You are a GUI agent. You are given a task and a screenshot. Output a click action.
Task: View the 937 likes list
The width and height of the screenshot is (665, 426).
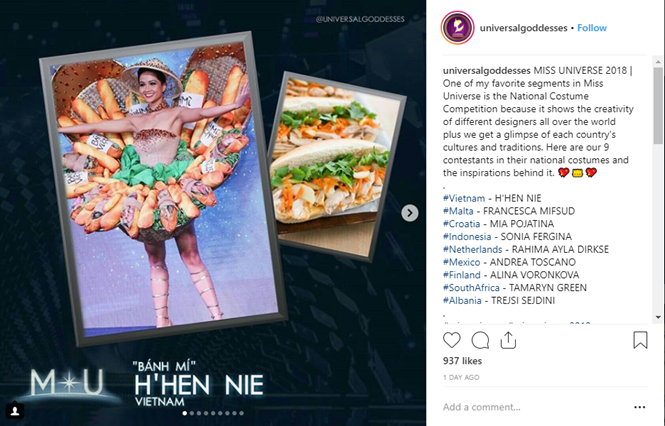click(x=462, y=361)
